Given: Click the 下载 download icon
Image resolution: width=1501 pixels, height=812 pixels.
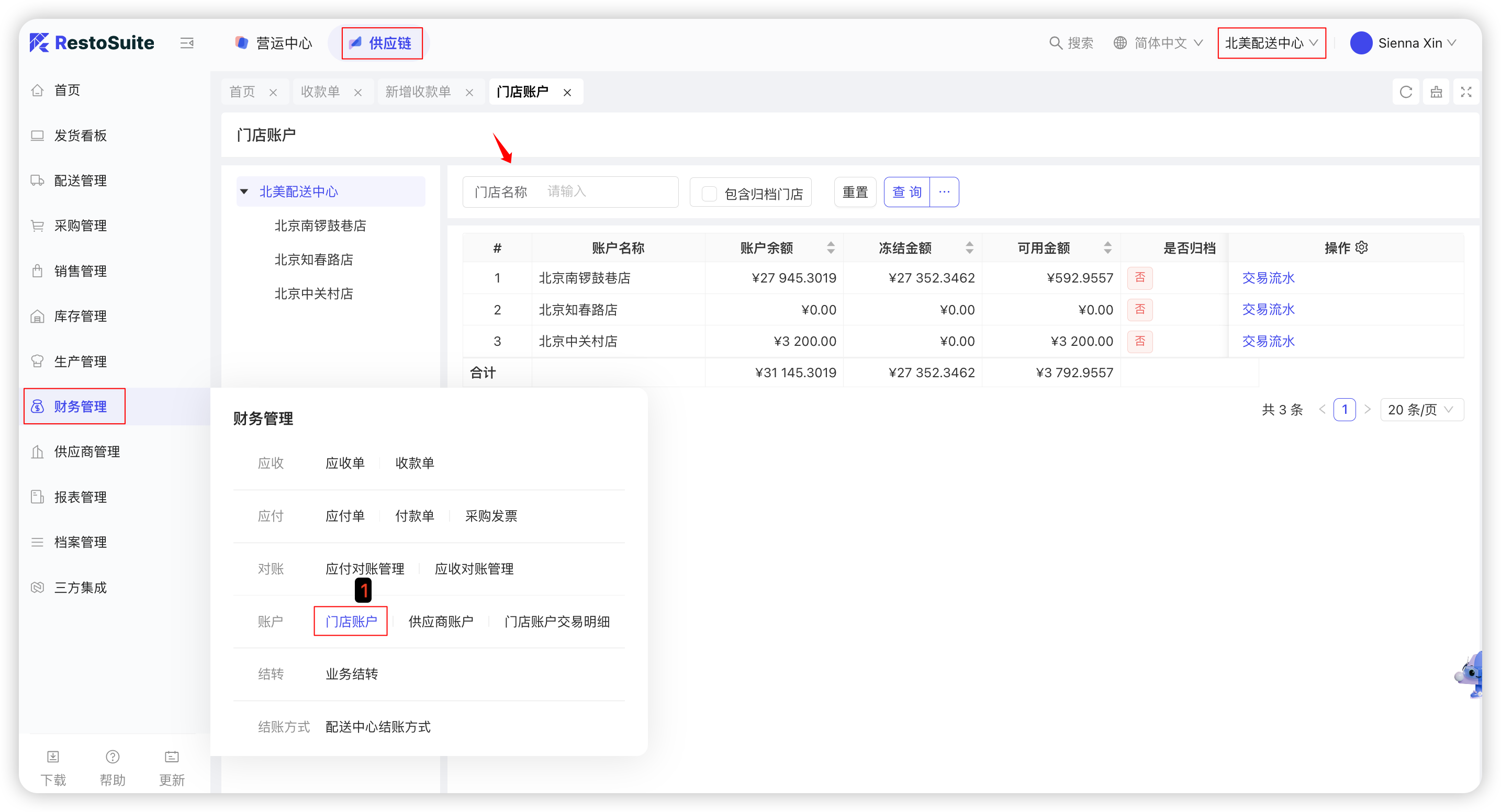Looking at the screenshot, I should click(x=53, y=757).
